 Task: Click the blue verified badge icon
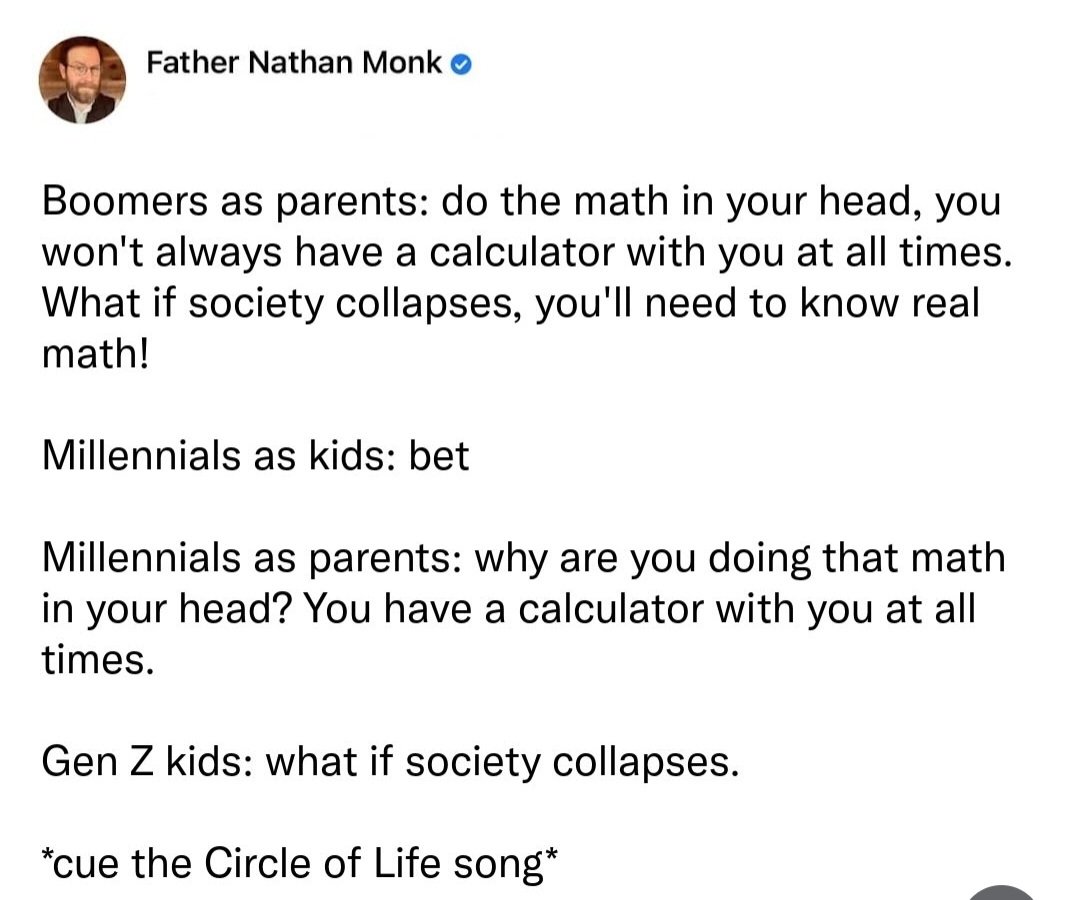click(x=460, y=66)
